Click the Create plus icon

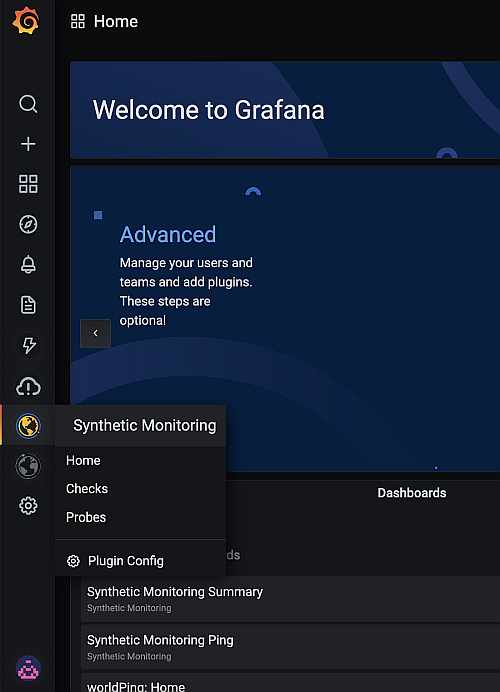(28, 144)
